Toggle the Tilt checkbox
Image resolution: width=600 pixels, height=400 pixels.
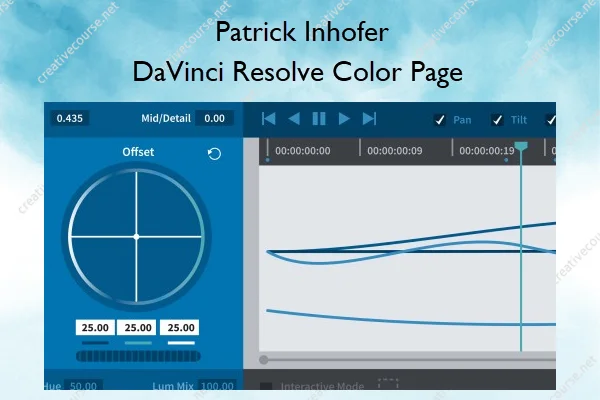[x=497, y=120]
